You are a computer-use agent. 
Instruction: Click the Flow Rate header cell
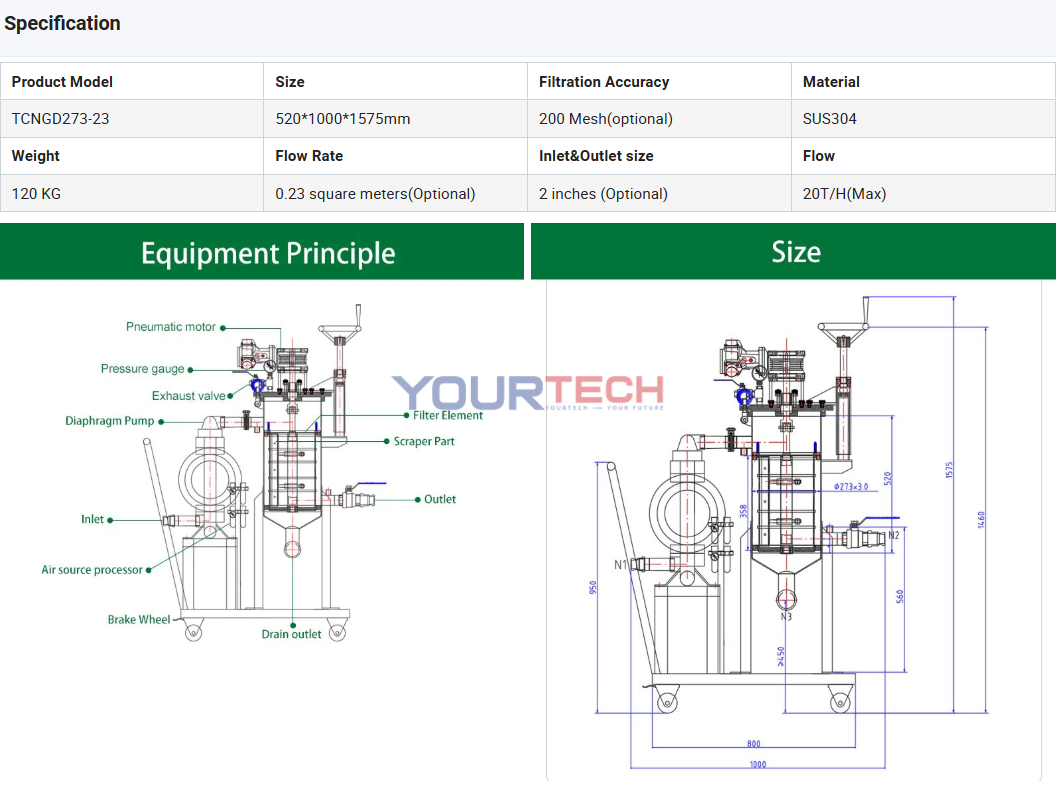pyautogui.click(x=395, y=156)
